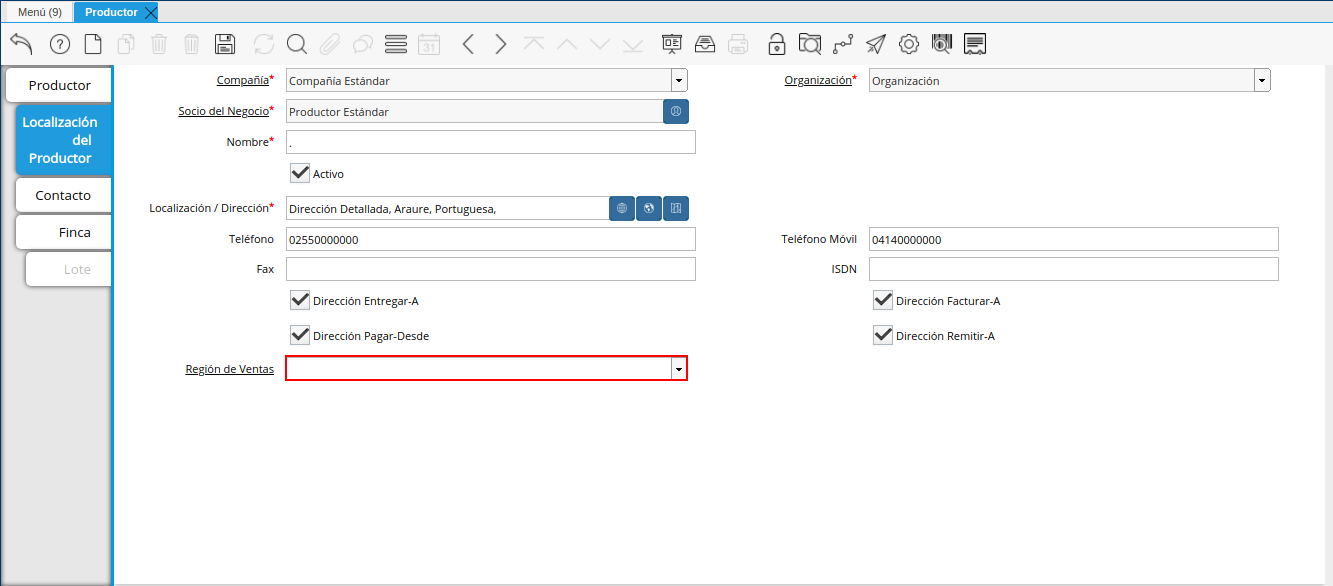Screen dimensions: 1333x586
Task: Click the empty ISDN input field
Action: (x=1074, y=269)
